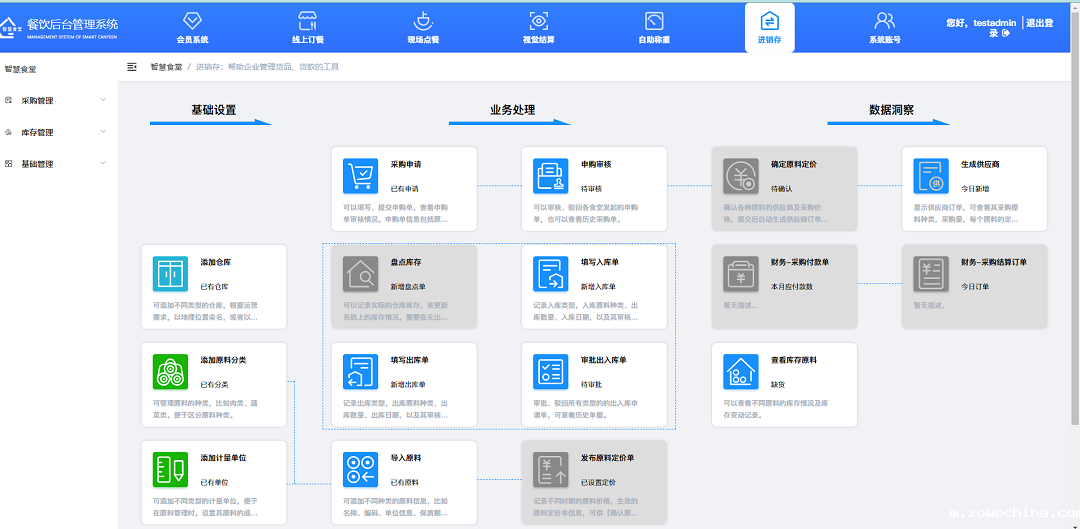Open the 现场点餐 dish icon
The image size is (1080, 529).
coord(423,21)
